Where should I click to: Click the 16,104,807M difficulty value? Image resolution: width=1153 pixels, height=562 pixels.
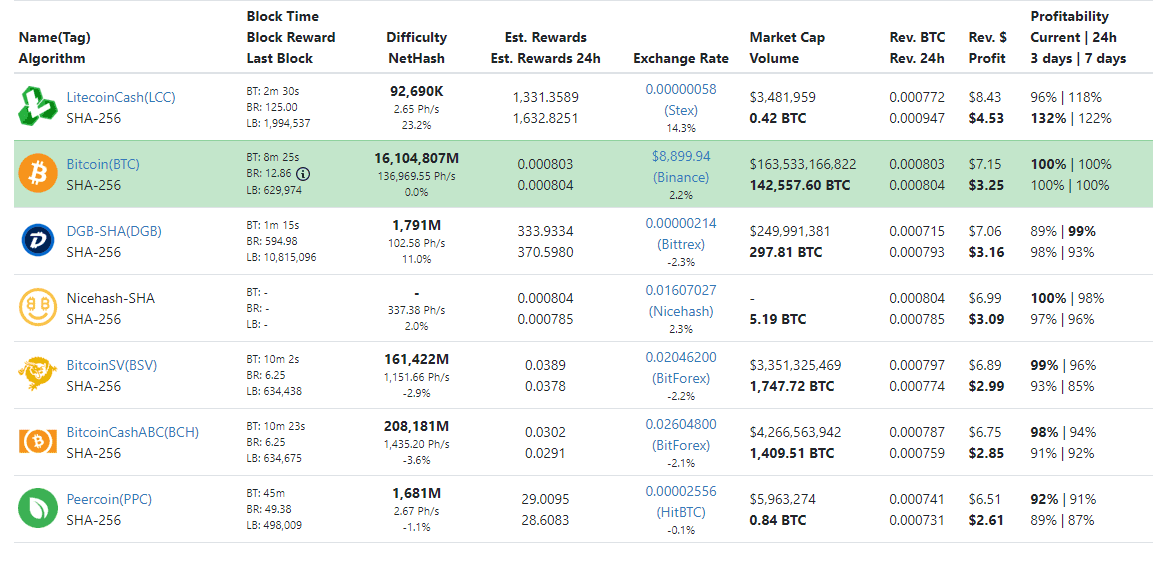[416, 157]
